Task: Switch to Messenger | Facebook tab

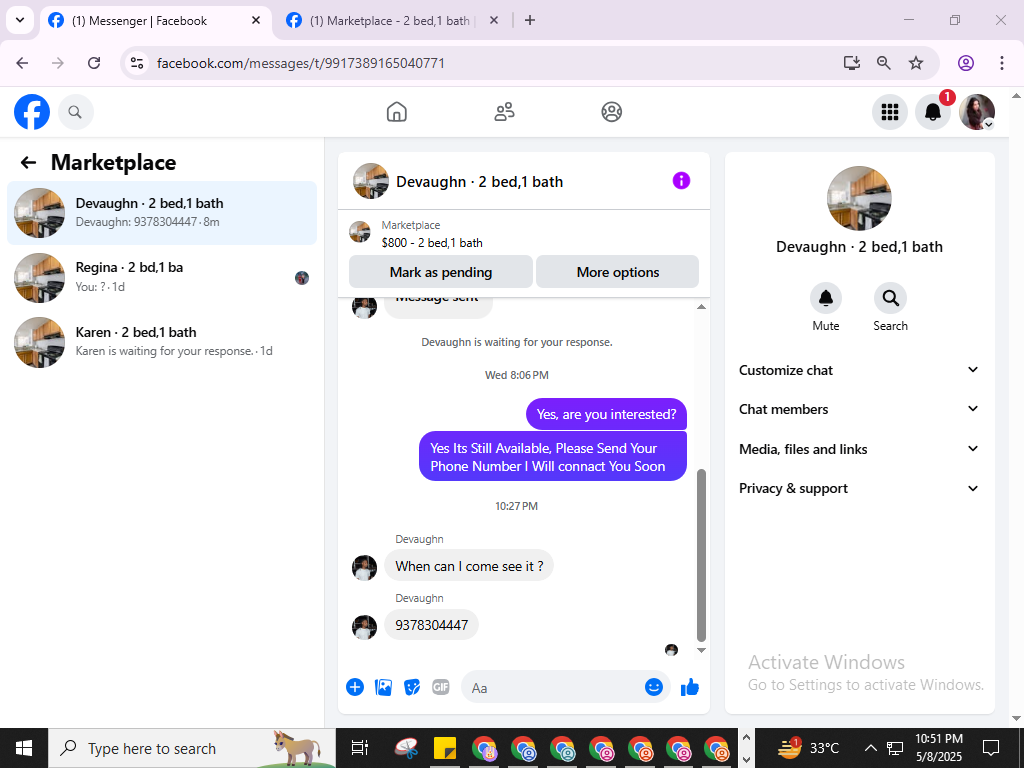Action: (x=155, y=21)
